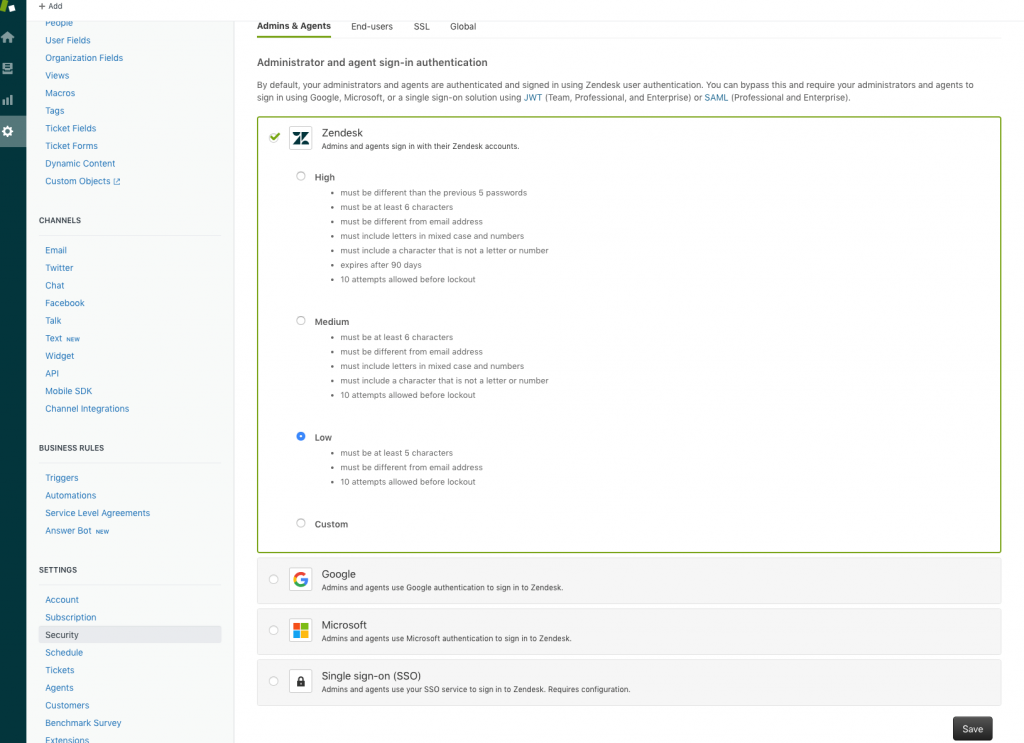This screenshot has width=1024, height=743.
Task: Open the Twitter channel settings
Action: (x=59, y=268)
